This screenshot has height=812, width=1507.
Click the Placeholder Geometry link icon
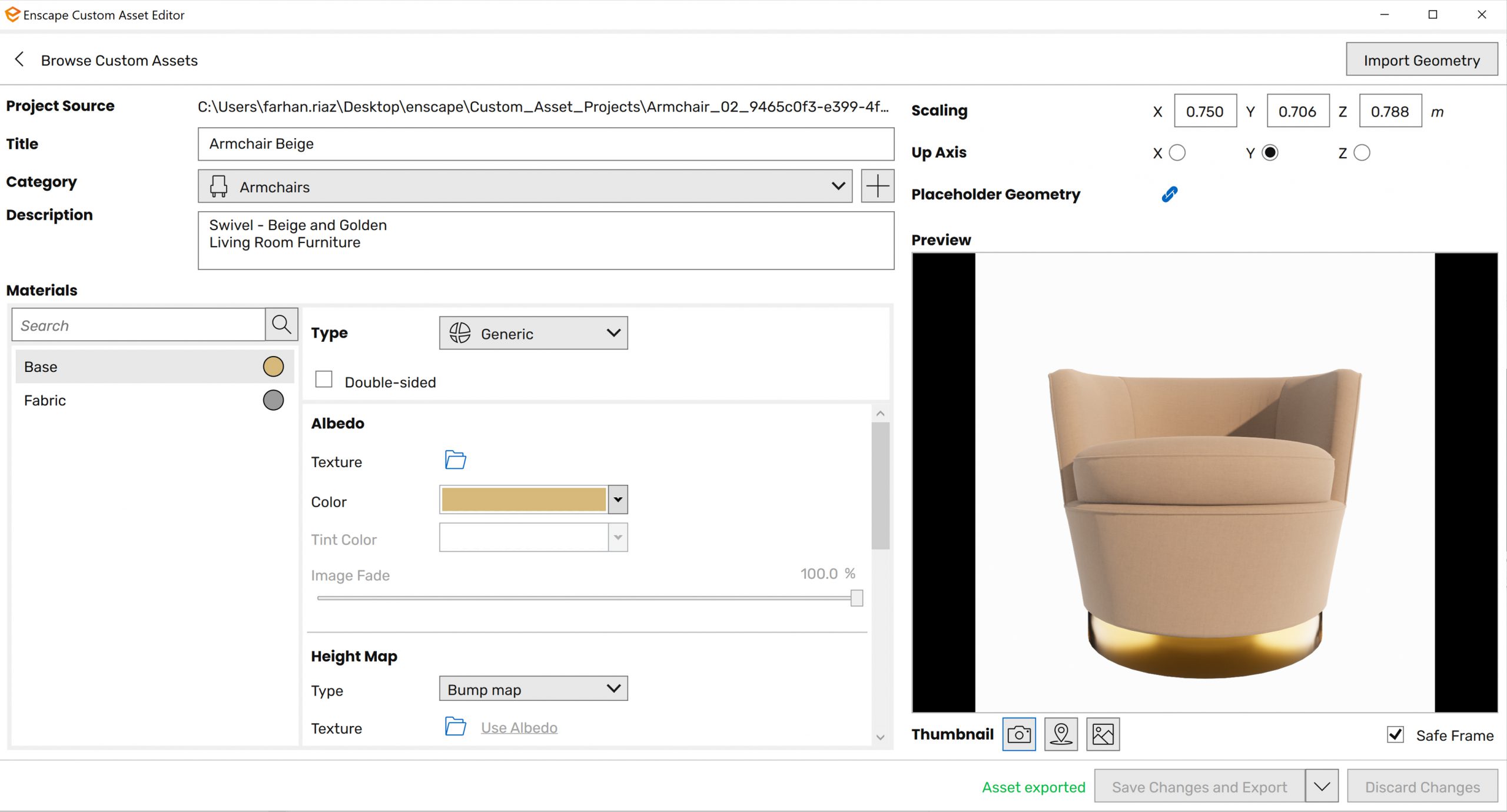point(1169,194)
